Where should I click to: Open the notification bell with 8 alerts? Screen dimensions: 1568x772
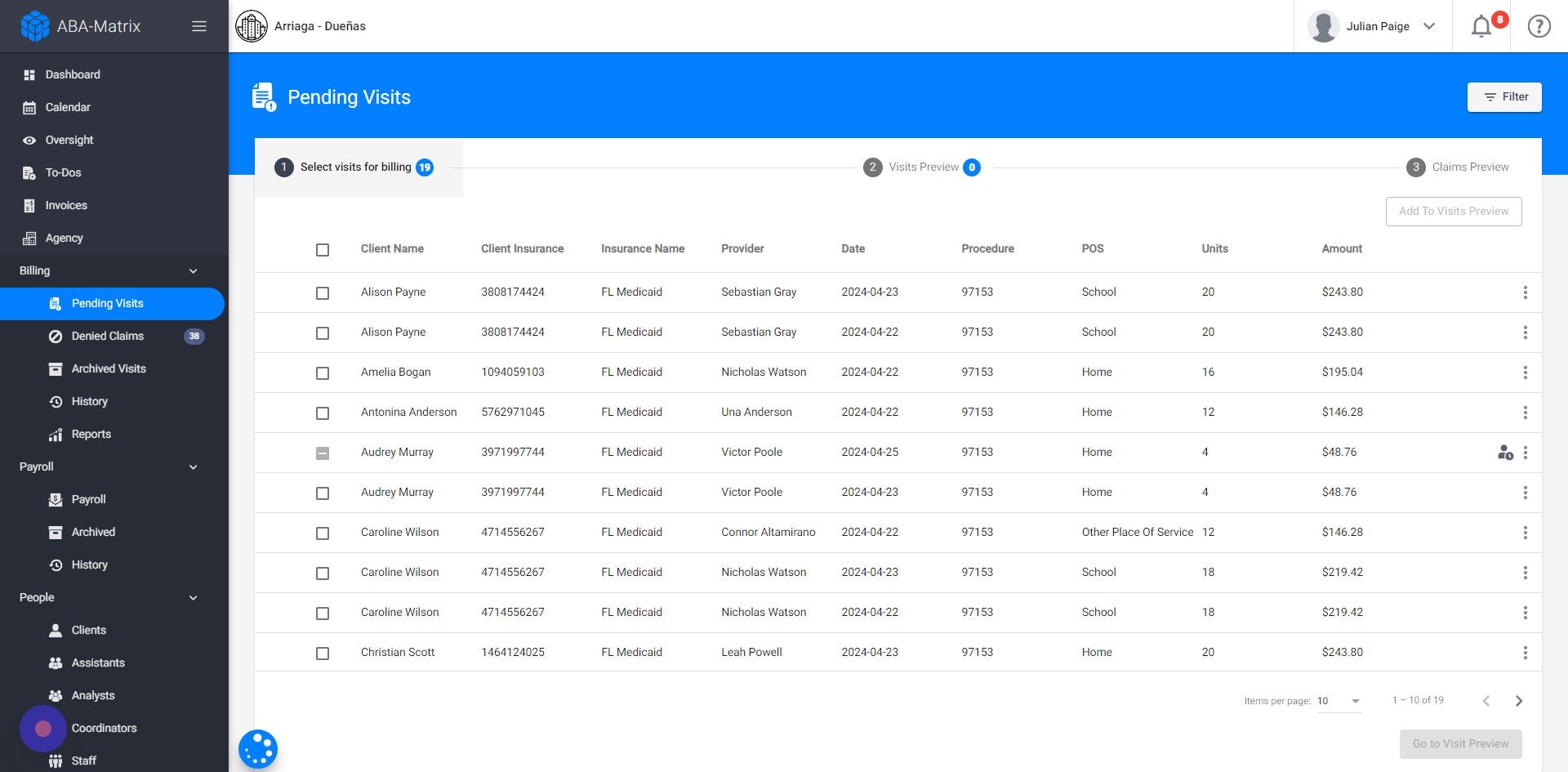coord(1481,25)
